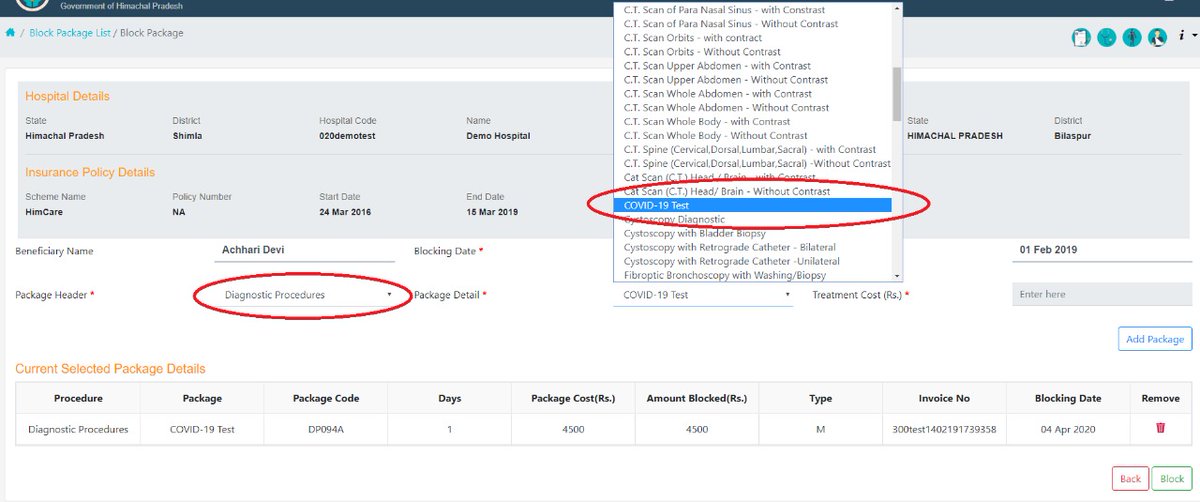This screenshot has width=1200, height=502.
Task: Click the Demo Hospital name text
Action: 498,136
